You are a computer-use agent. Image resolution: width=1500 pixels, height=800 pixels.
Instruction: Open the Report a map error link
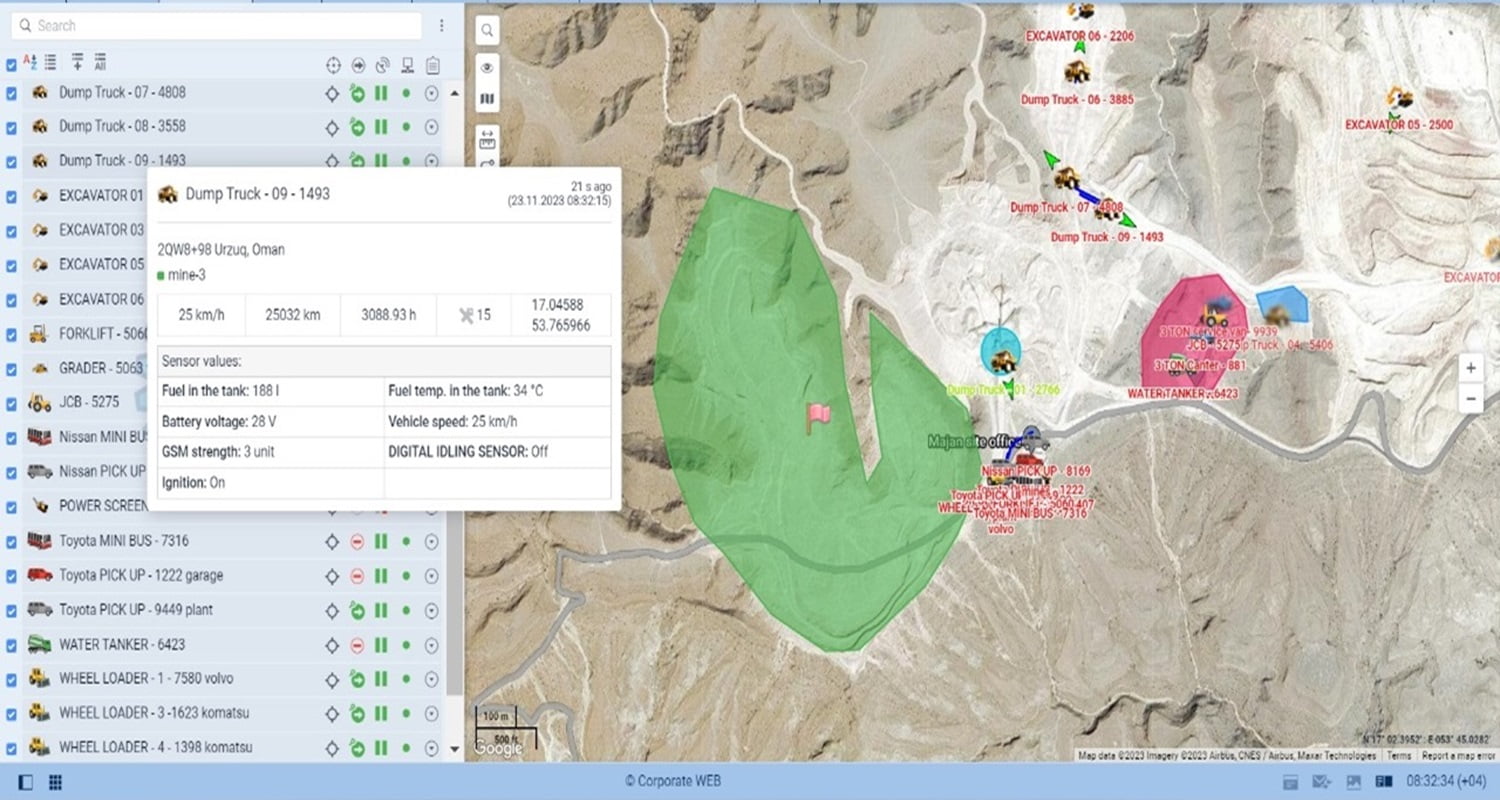pyautogui.click(x=1458, y=756)
